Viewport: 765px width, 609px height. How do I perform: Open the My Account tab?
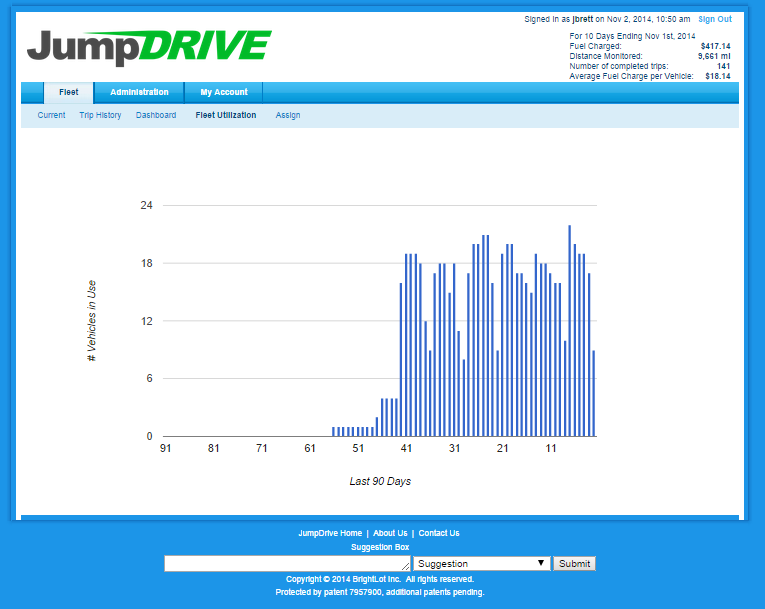(224, 92)
